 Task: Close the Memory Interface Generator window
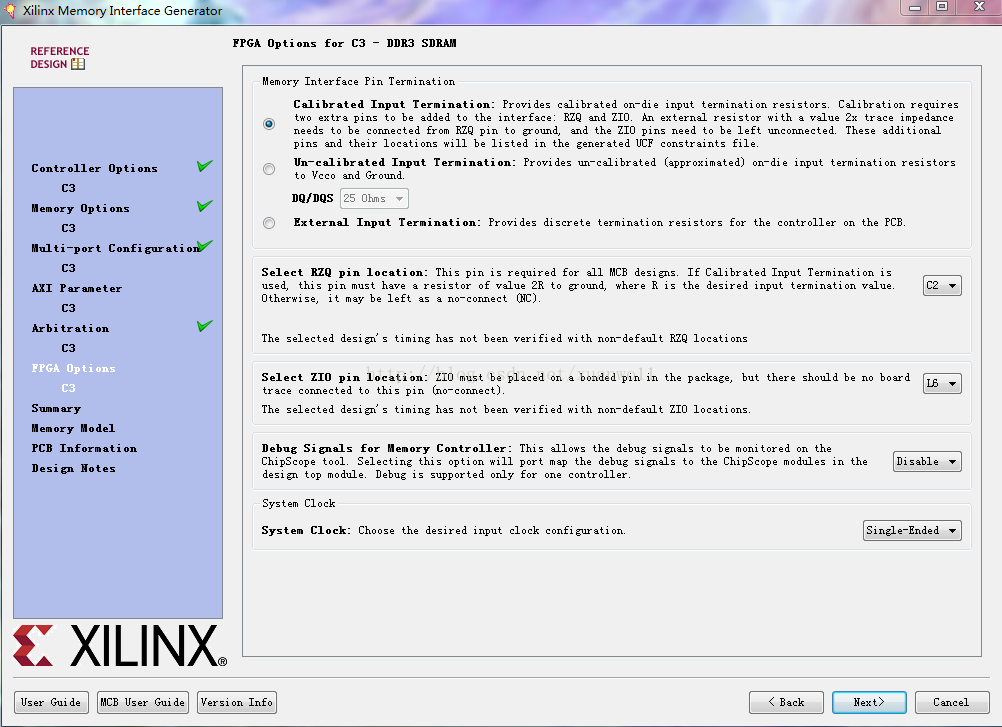(x=978, y=7)
